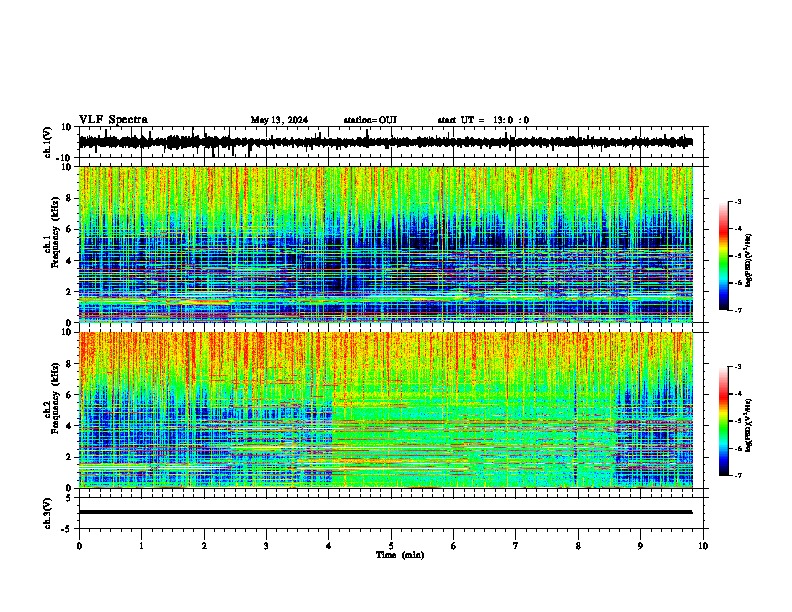Image resolution: width=792 pixels, height=612 pixels.
Task: Click the flat ch.3 voltage trace line
Action: [x=385, y=512]
